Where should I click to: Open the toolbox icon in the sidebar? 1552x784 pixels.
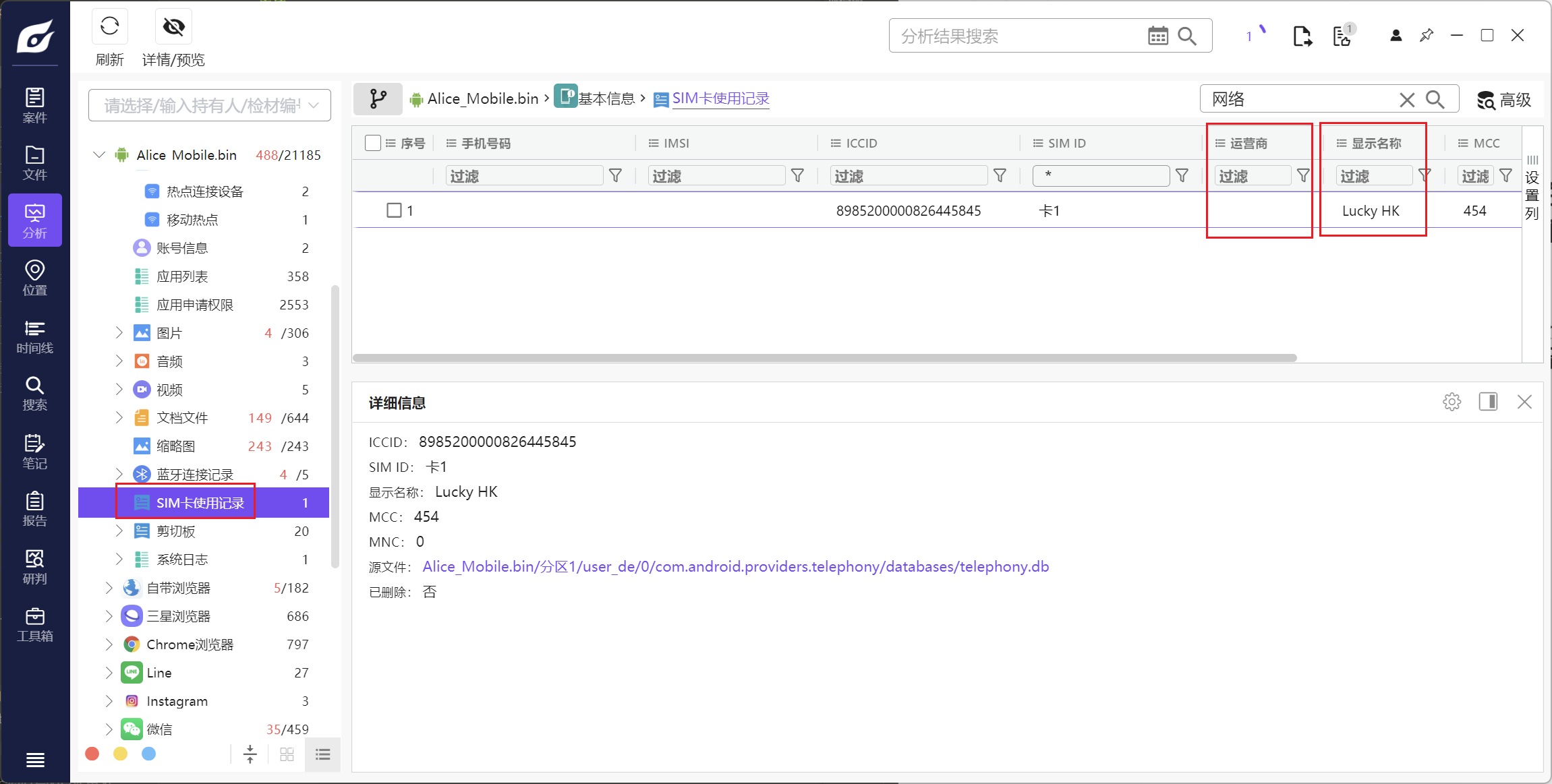(x=34, y=624)
